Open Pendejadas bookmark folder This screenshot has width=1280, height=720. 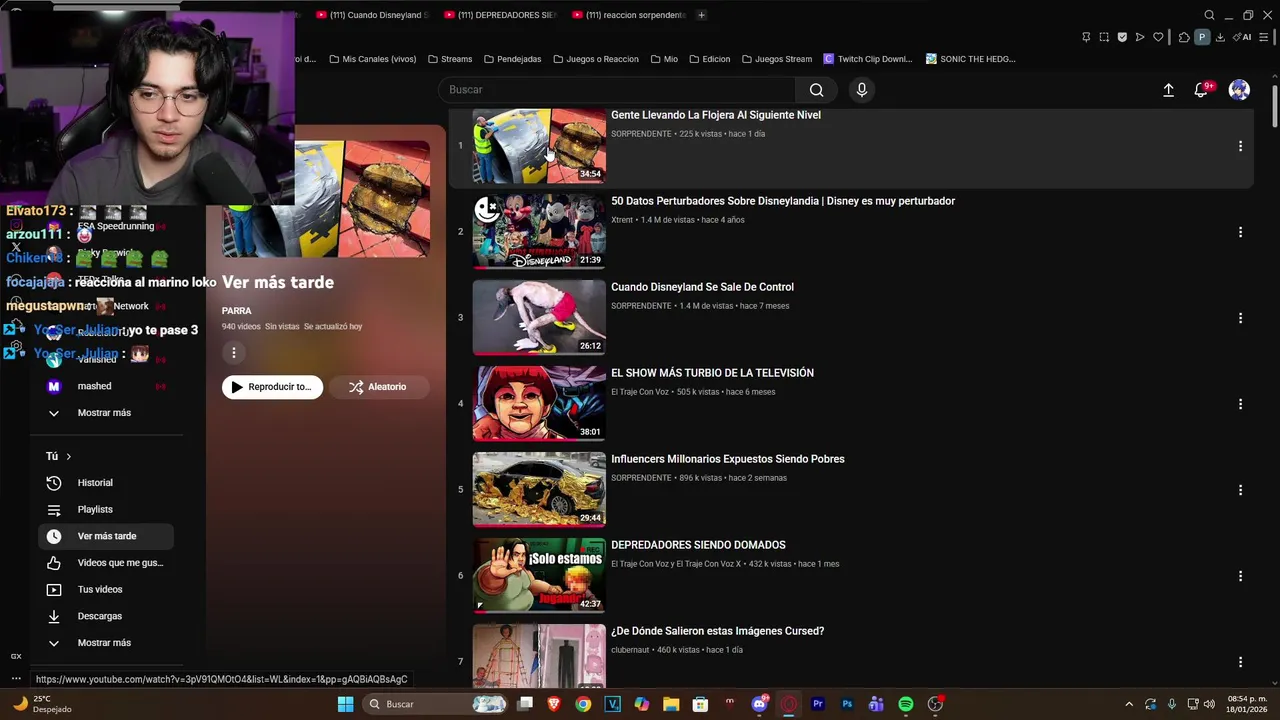[x=511, y=59]
